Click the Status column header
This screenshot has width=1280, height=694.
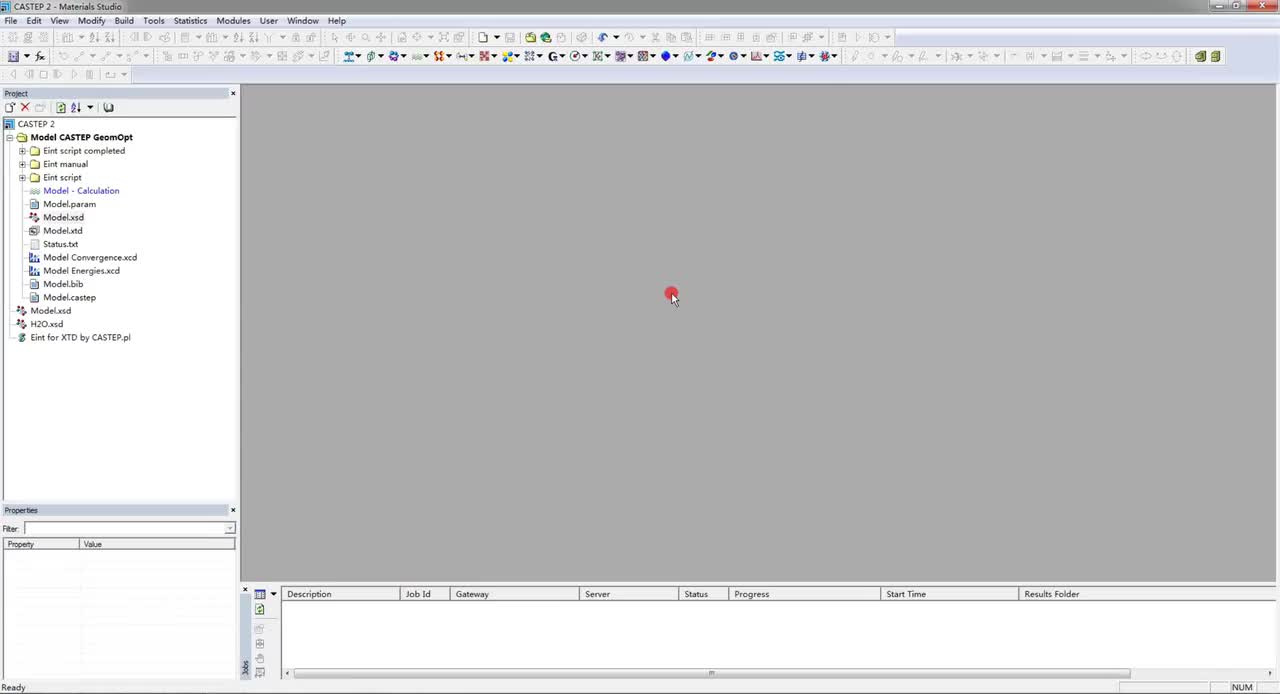coord(704,594)
